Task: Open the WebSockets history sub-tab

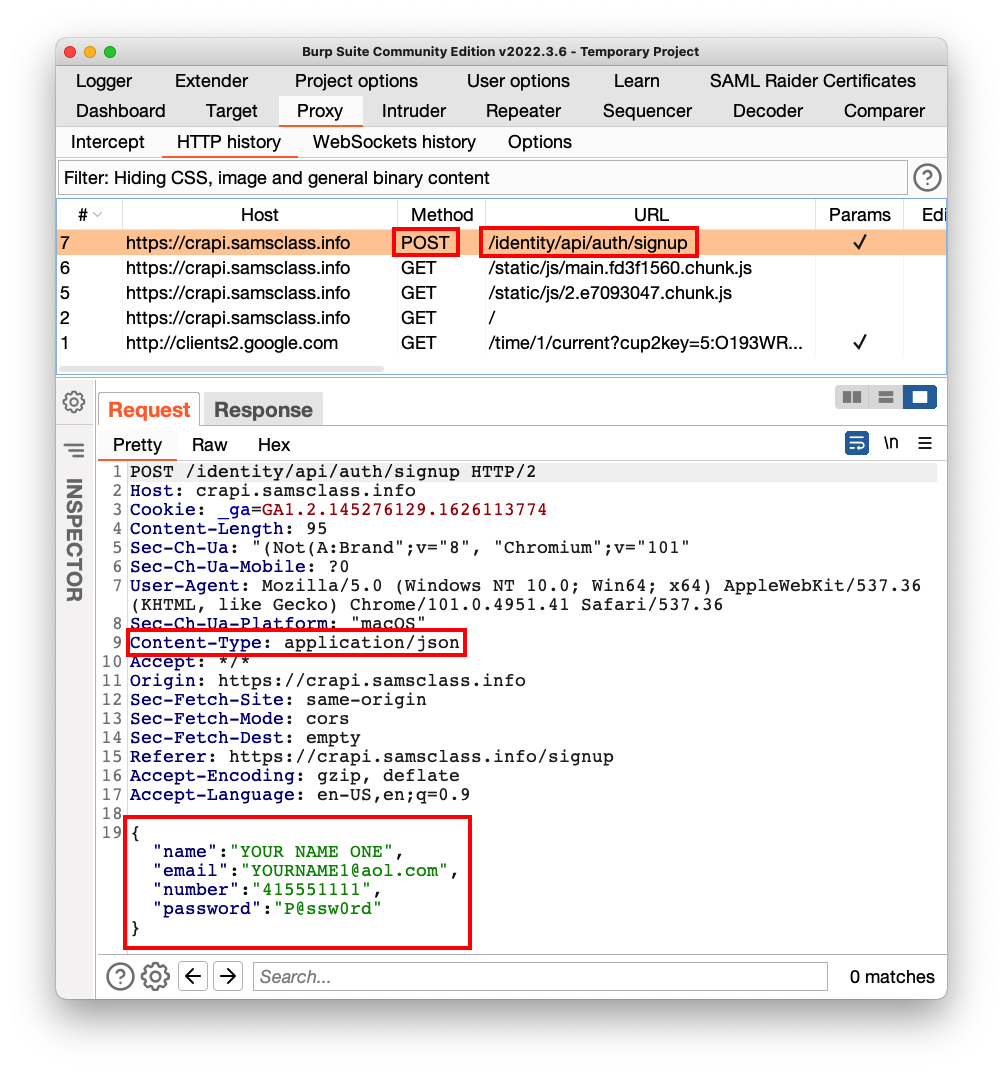Action: (x=394, y=142)
